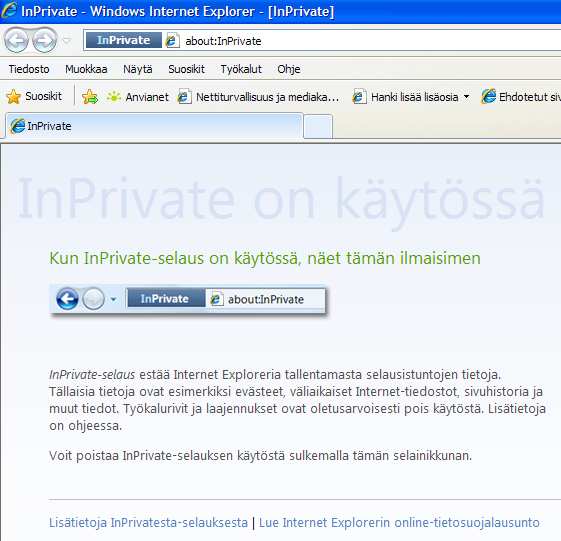Click the sun icon next to Anvianet
Viewport: 561px width, 541px height.
click(114, 97)
